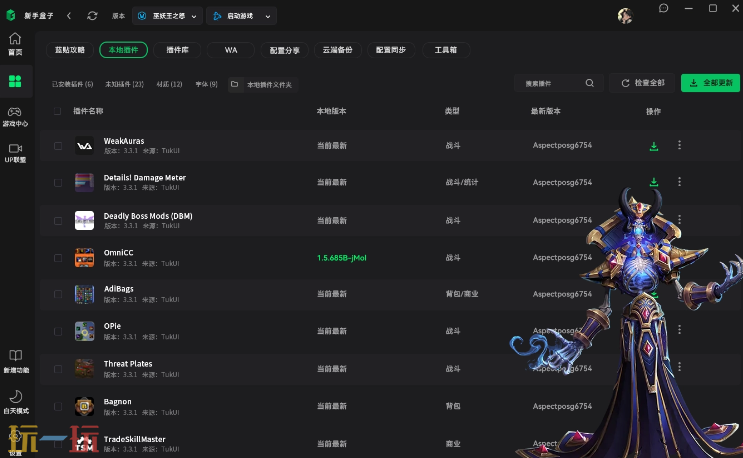
Task: Click Aspectposg6754 in the Bagnon row
Action: (562, 406)
